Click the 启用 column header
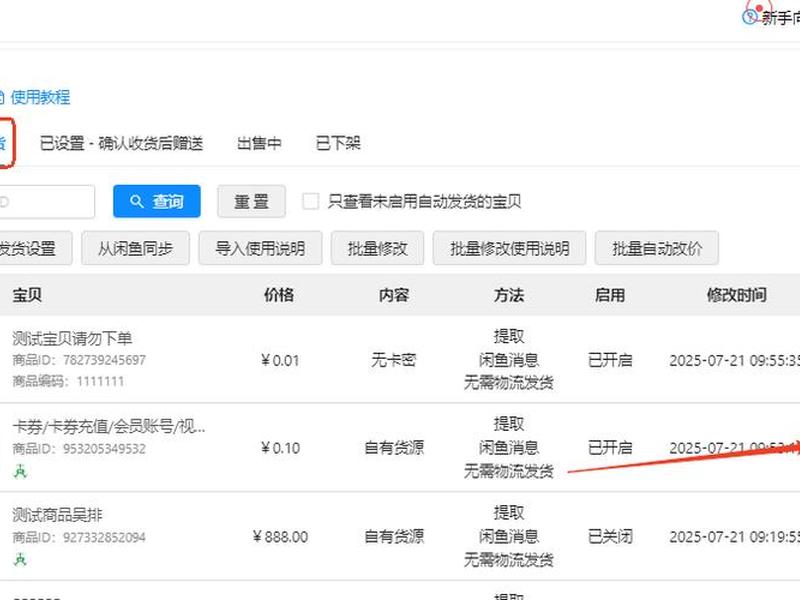This screenshot has width=800, height=600. pyautogui.click(x=610, y=295)
